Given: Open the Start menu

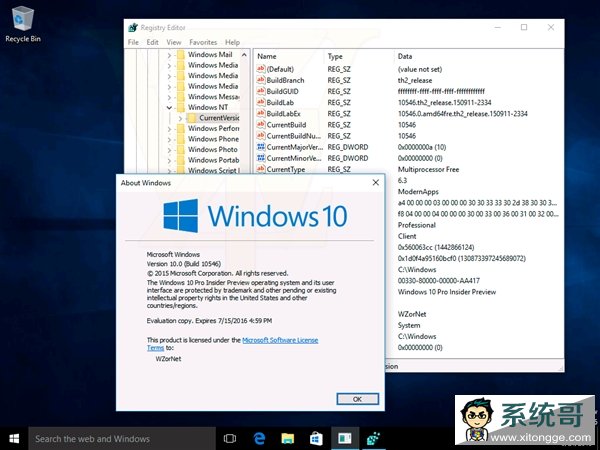Looking at the screenshot, I should (x=14, y=439).
